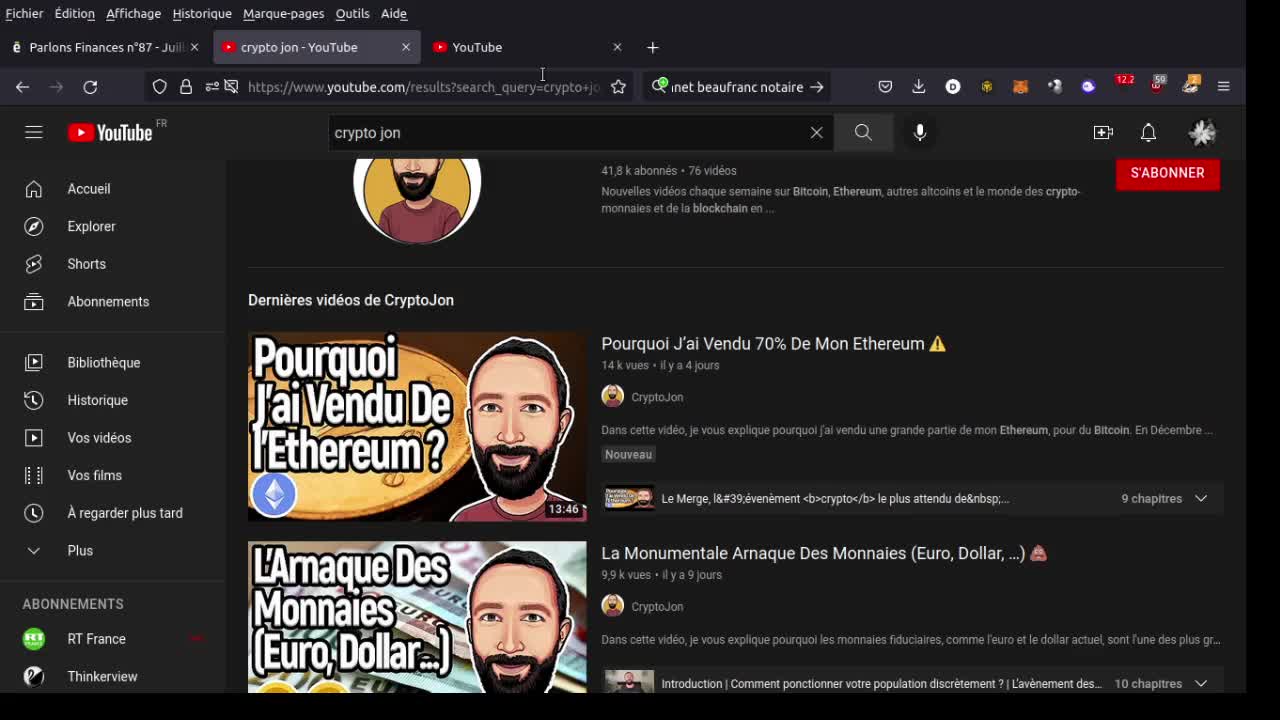Open Historique in sidebar
Screen dimensions: 1280x720
point(113,400)
